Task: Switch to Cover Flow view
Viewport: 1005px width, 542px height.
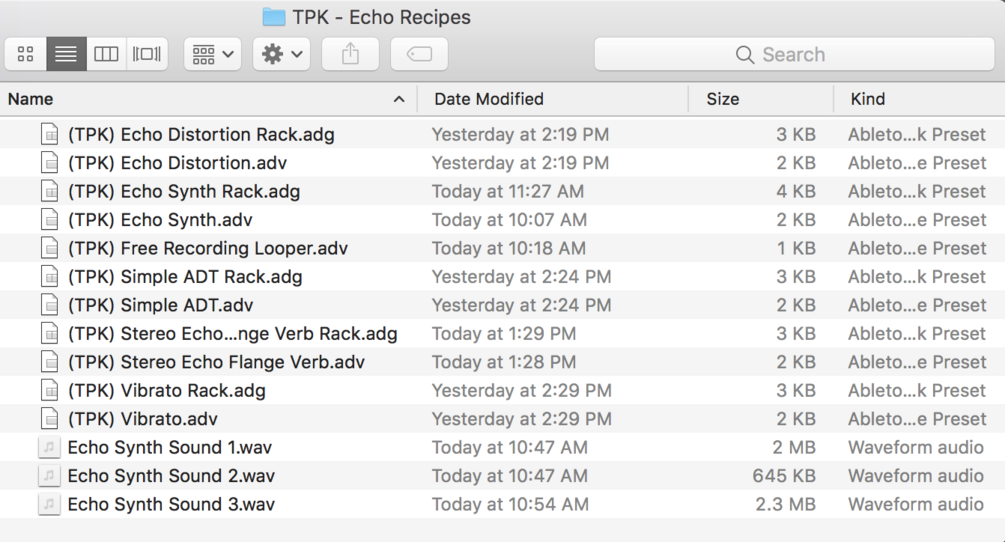Action: tap(146, 54)
